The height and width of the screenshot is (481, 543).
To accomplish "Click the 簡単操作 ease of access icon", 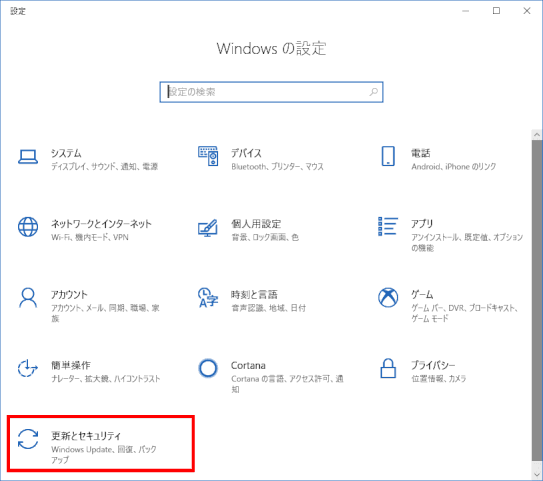I will click(28, 368).
